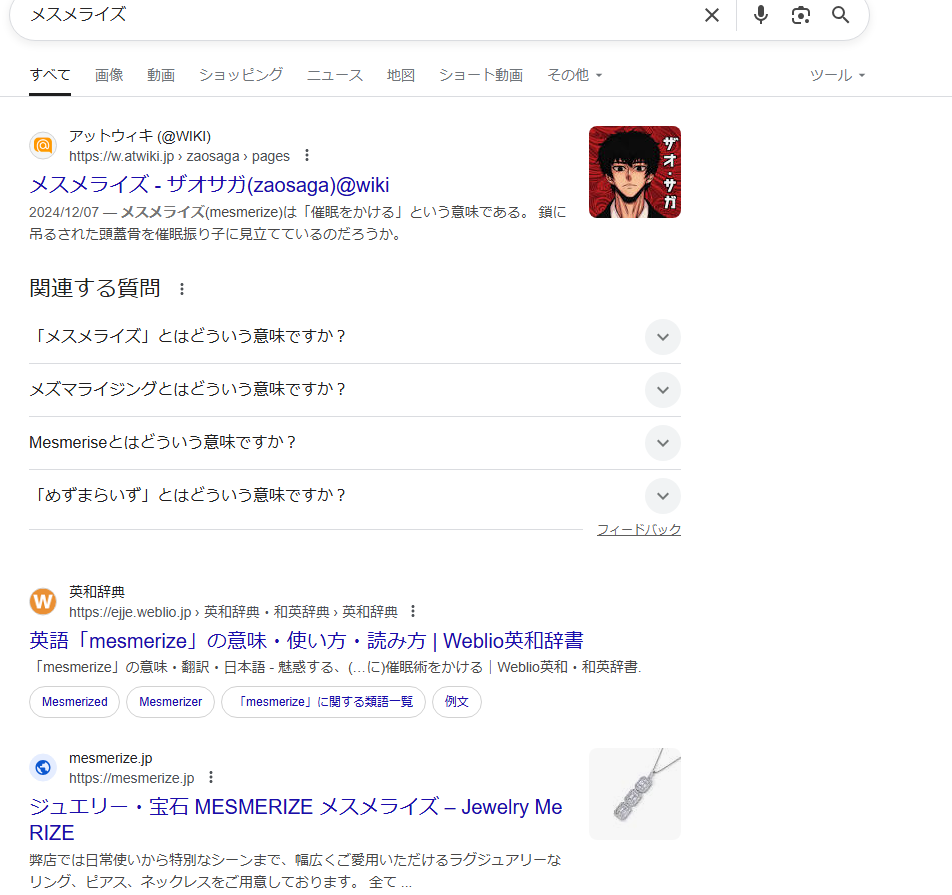
Task: Expand question 「メスメライズ」とはどういう意味ですか
Action: coord(662,337)
